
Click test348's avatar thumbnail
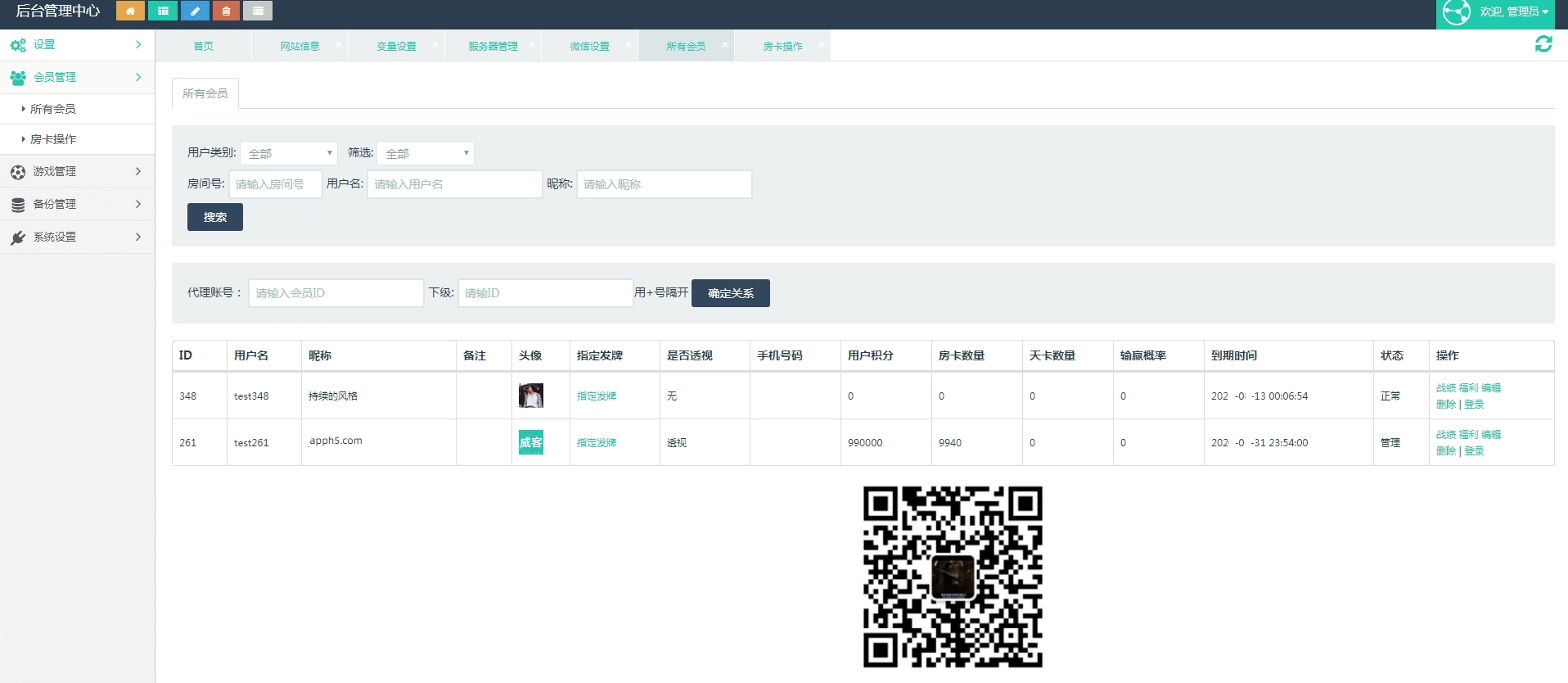[531, 396]
